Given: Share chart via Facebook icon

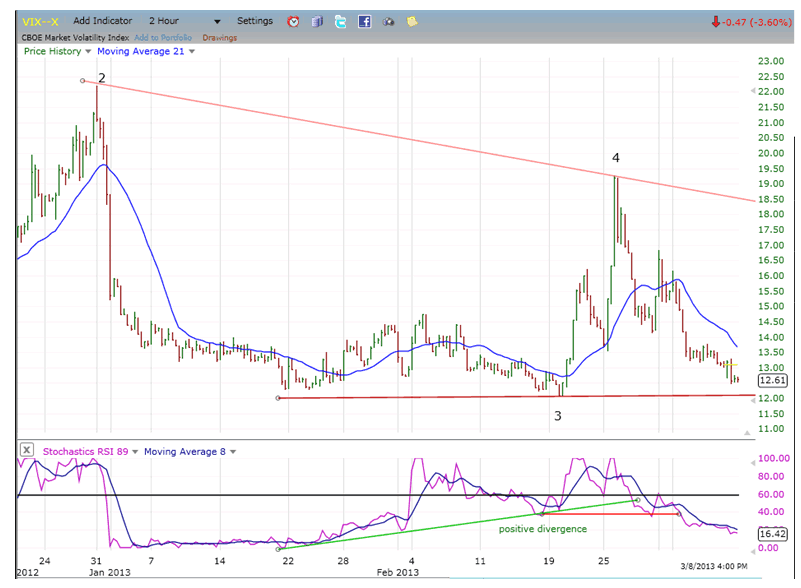Looking at the screenshot, I should coord(364,21).
